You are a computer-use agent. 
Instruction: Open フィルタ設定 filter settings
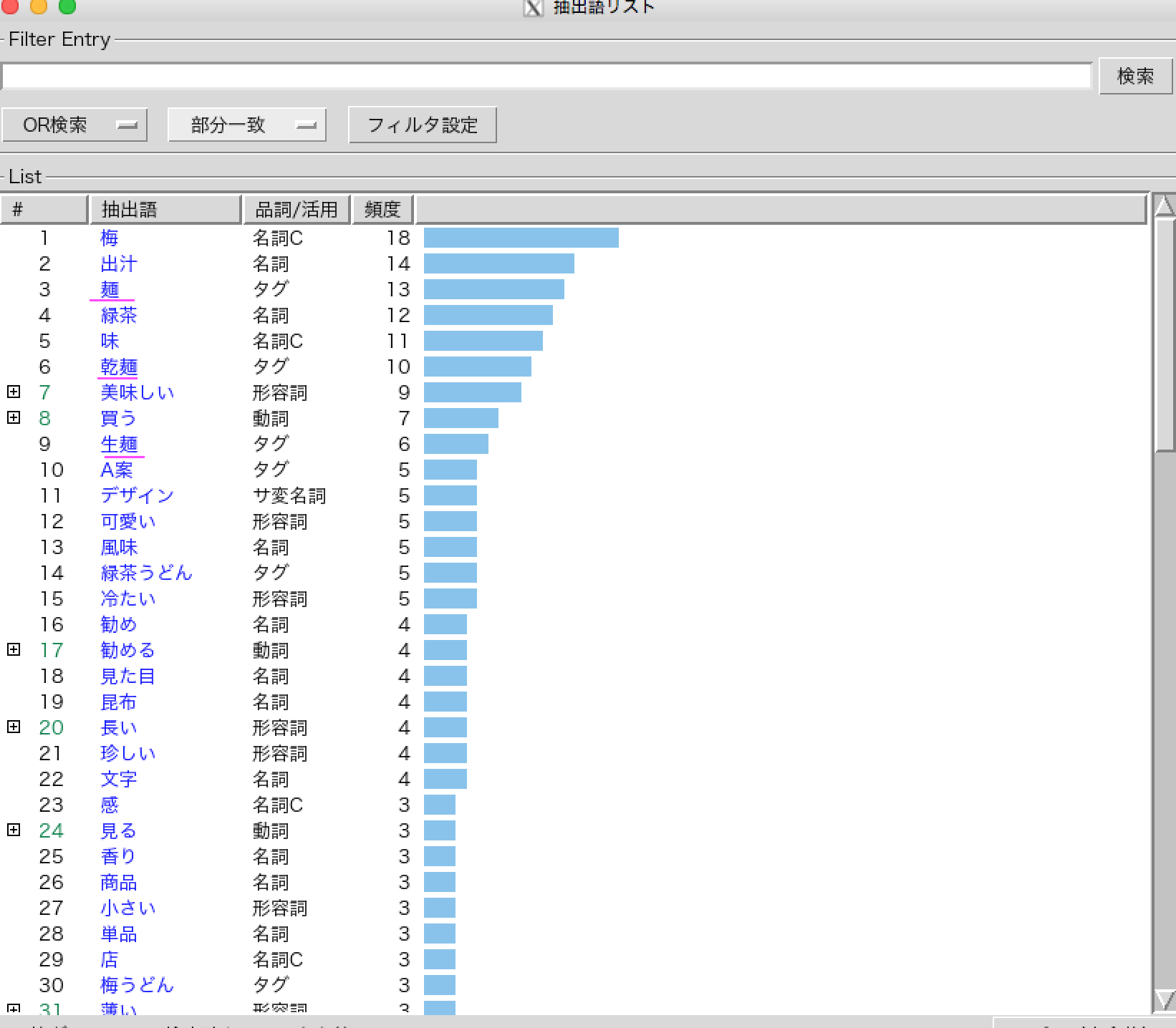click(422, 125)
